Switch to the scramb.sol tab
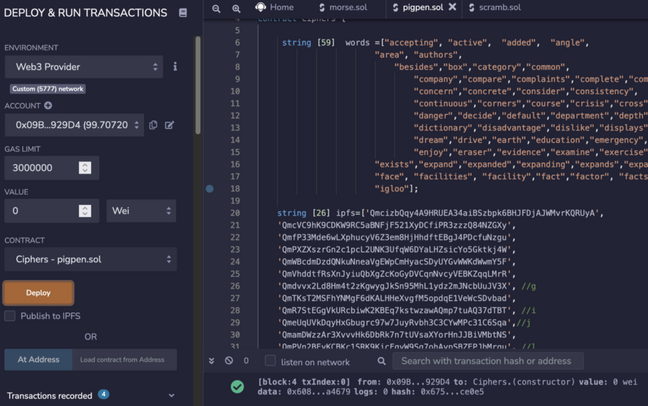This screenshot has height=406, width=648. (495, 7)
